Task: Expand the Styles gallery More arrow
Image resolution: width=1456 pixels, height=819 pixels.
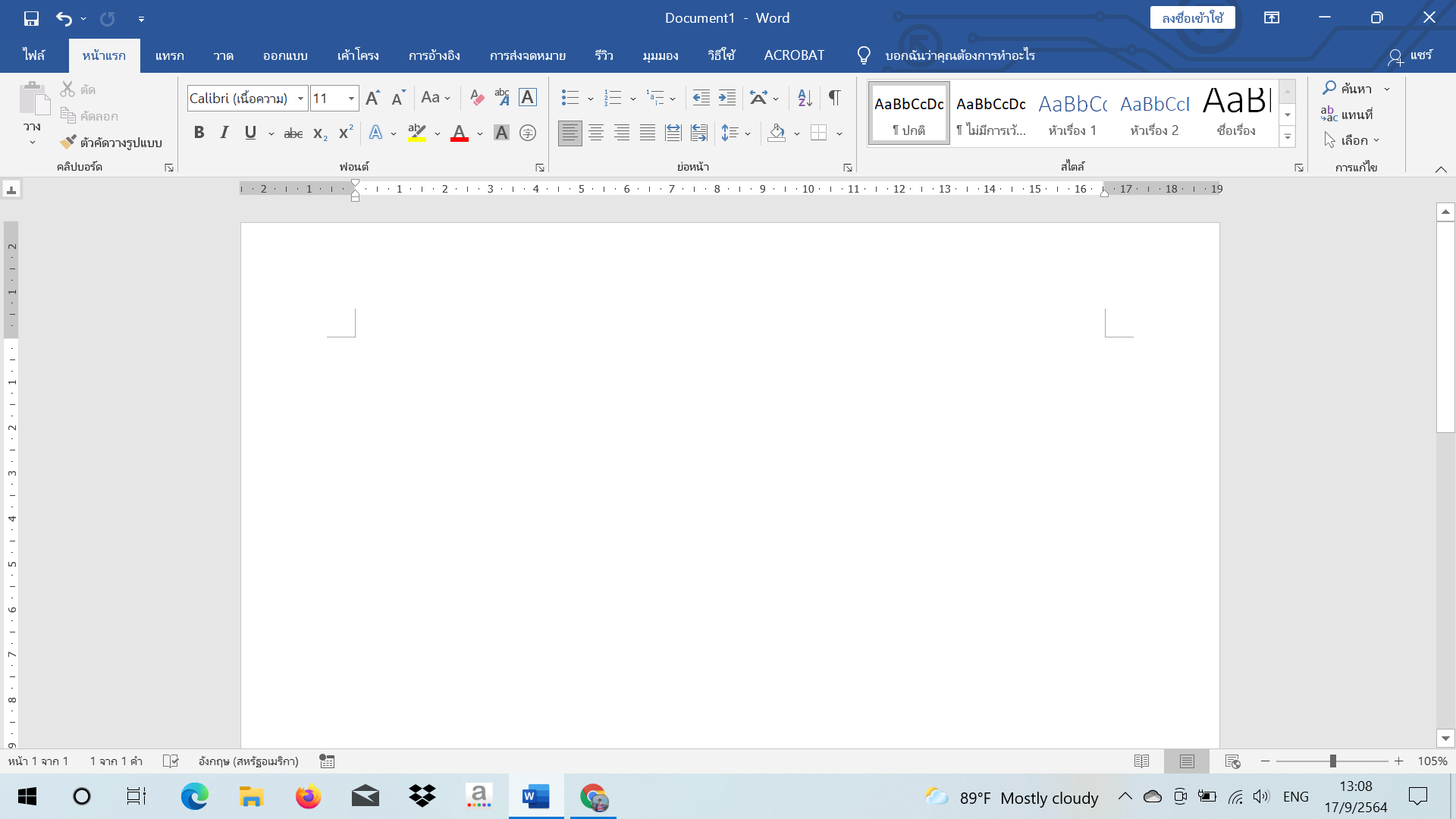Action: [x=1288, y=137]
